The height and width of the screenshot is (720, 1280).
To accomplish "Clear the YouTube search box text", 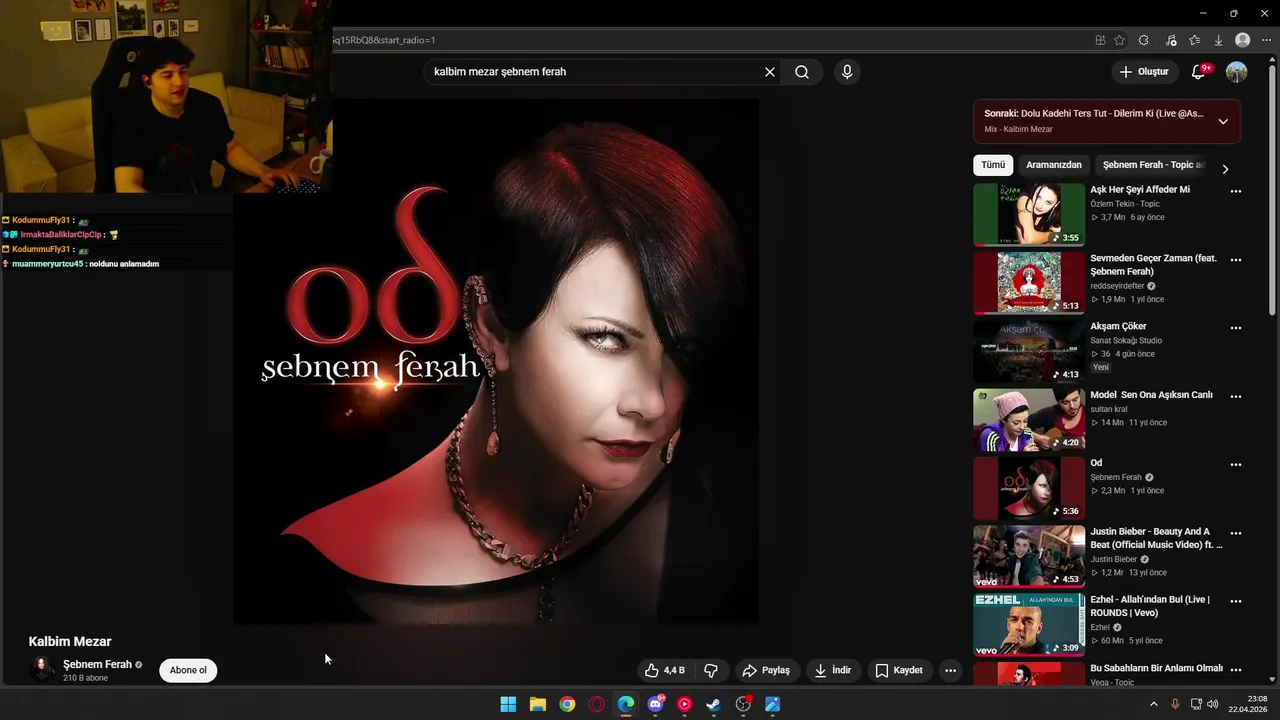I will coord(770,72).
